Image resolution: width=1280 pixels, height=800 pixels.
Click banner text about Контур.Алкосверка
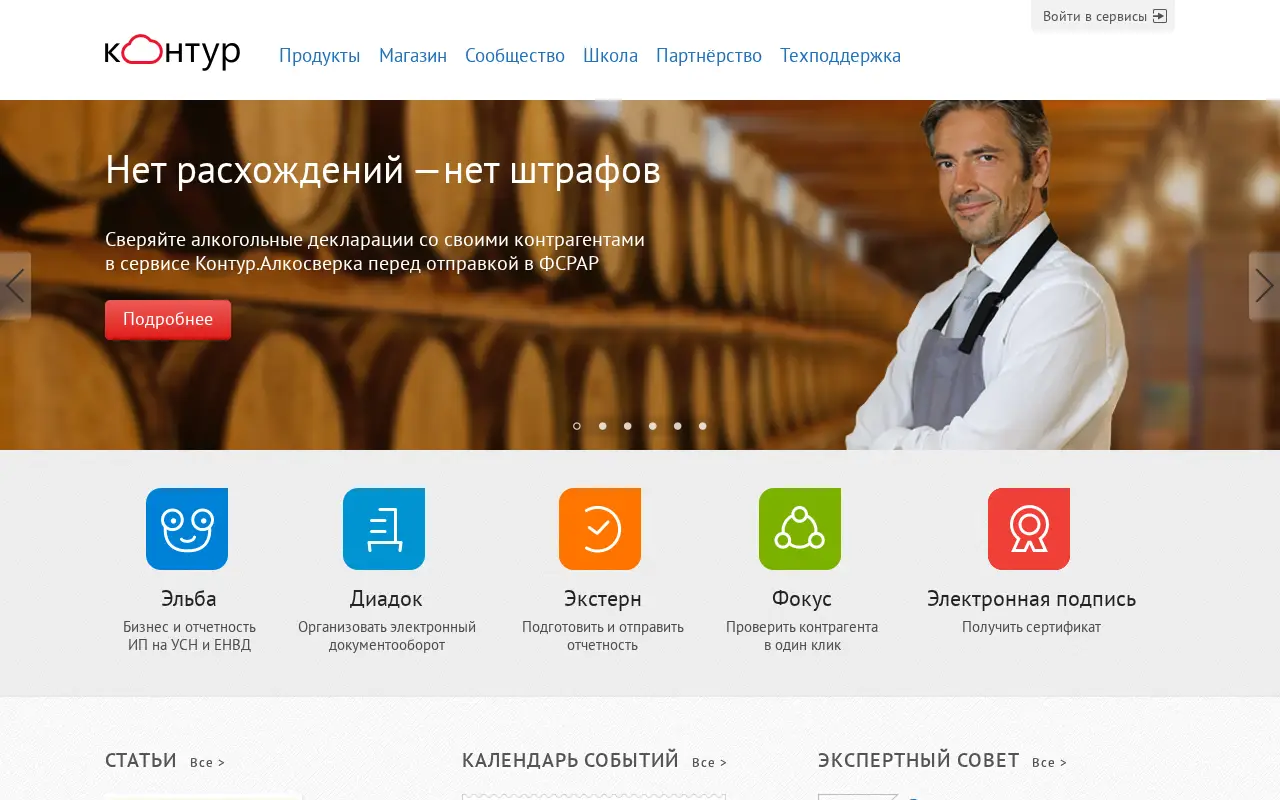[x=375, y=252]
